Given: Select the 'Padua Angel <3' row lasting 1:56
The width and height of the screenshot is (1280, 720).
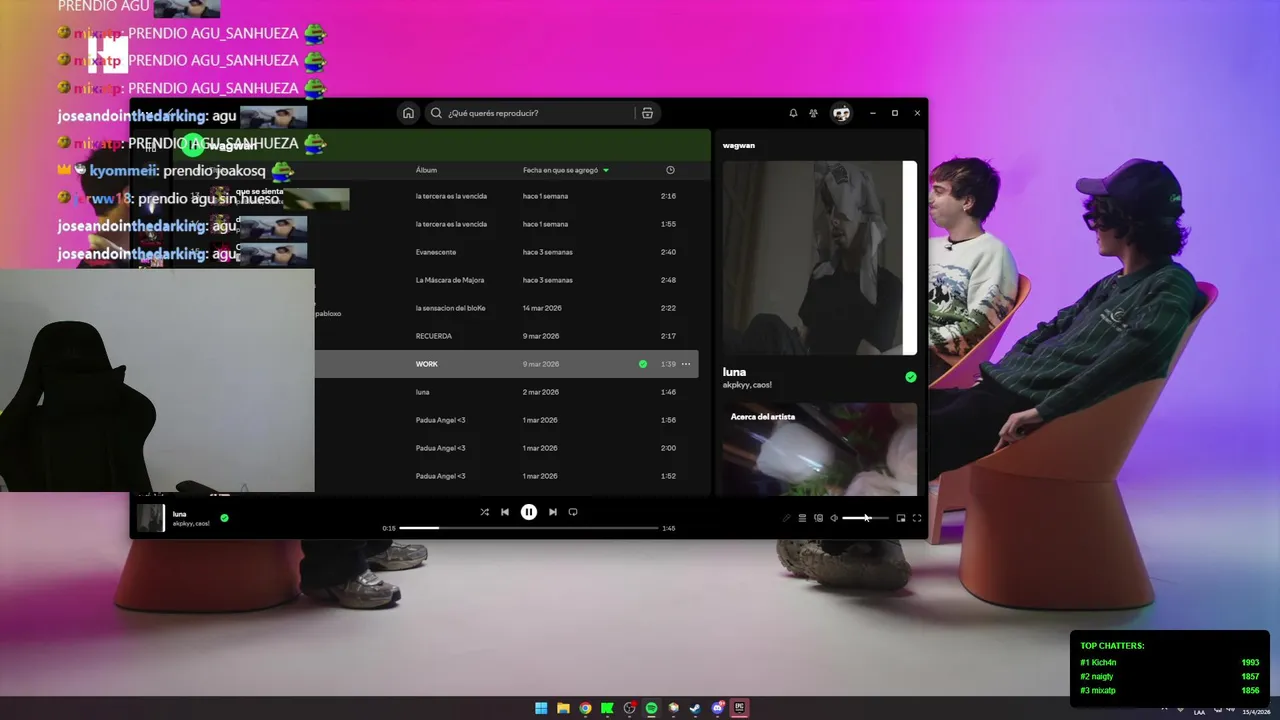Looking at the screenshot, I should 506,420.
